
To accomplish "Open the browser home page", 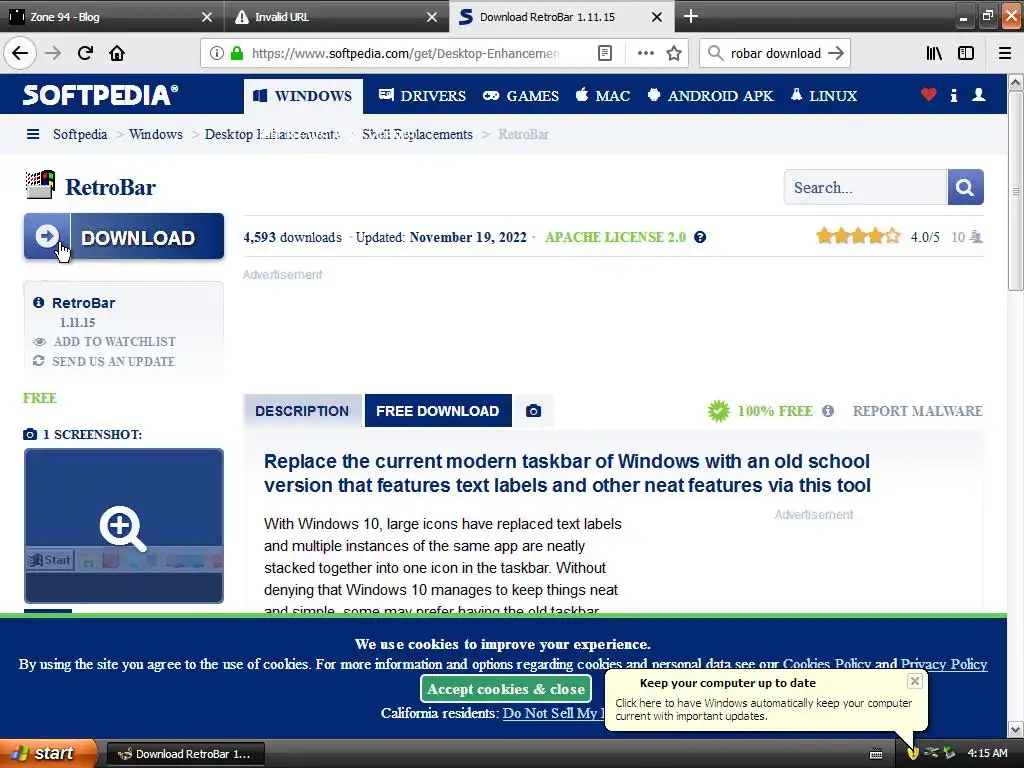I will pos(117,53).
